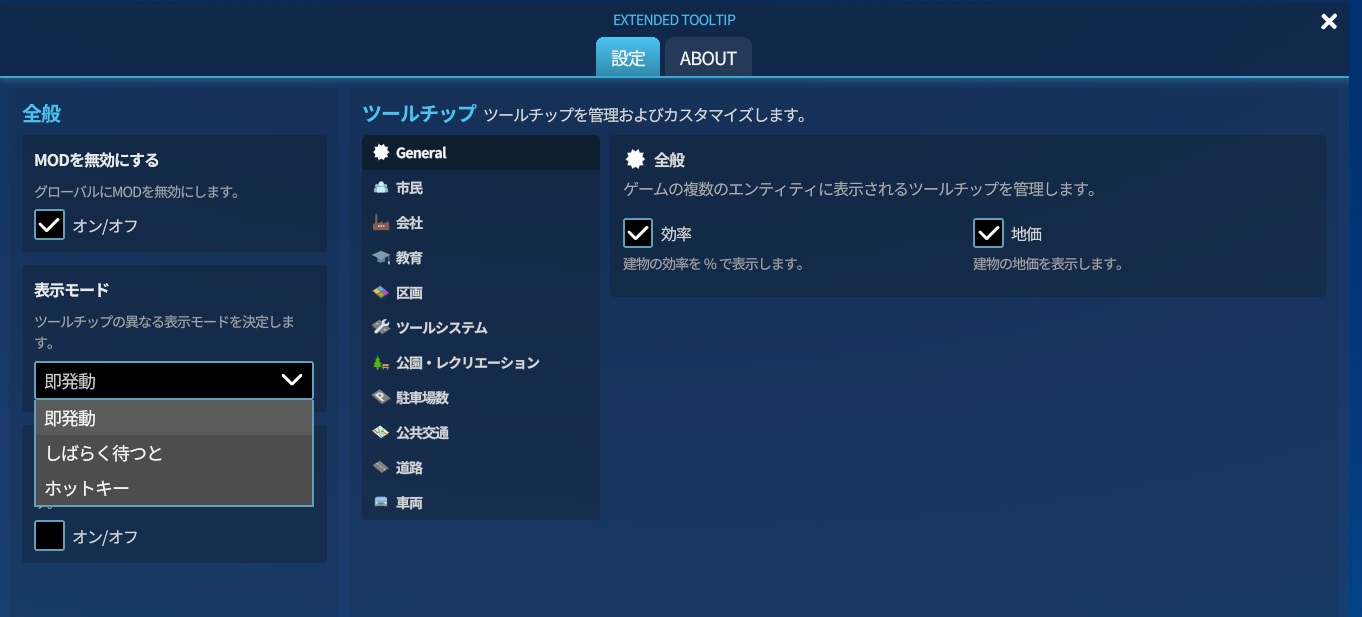The height and width of the screenshot is (617, 1362).
Task: Enable the bottom オン/オフ checkbox
Action: click(x=49, y=536)
